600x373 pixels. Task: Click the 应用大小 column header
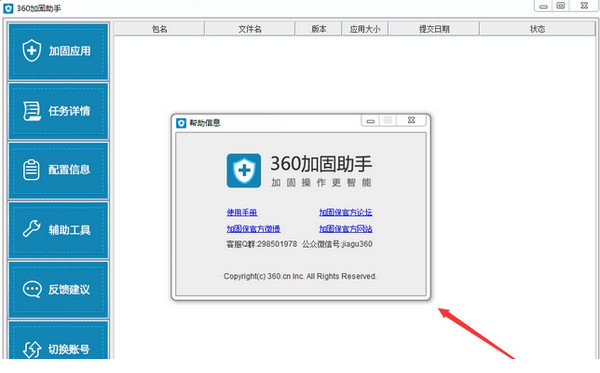tap(365, 29)
